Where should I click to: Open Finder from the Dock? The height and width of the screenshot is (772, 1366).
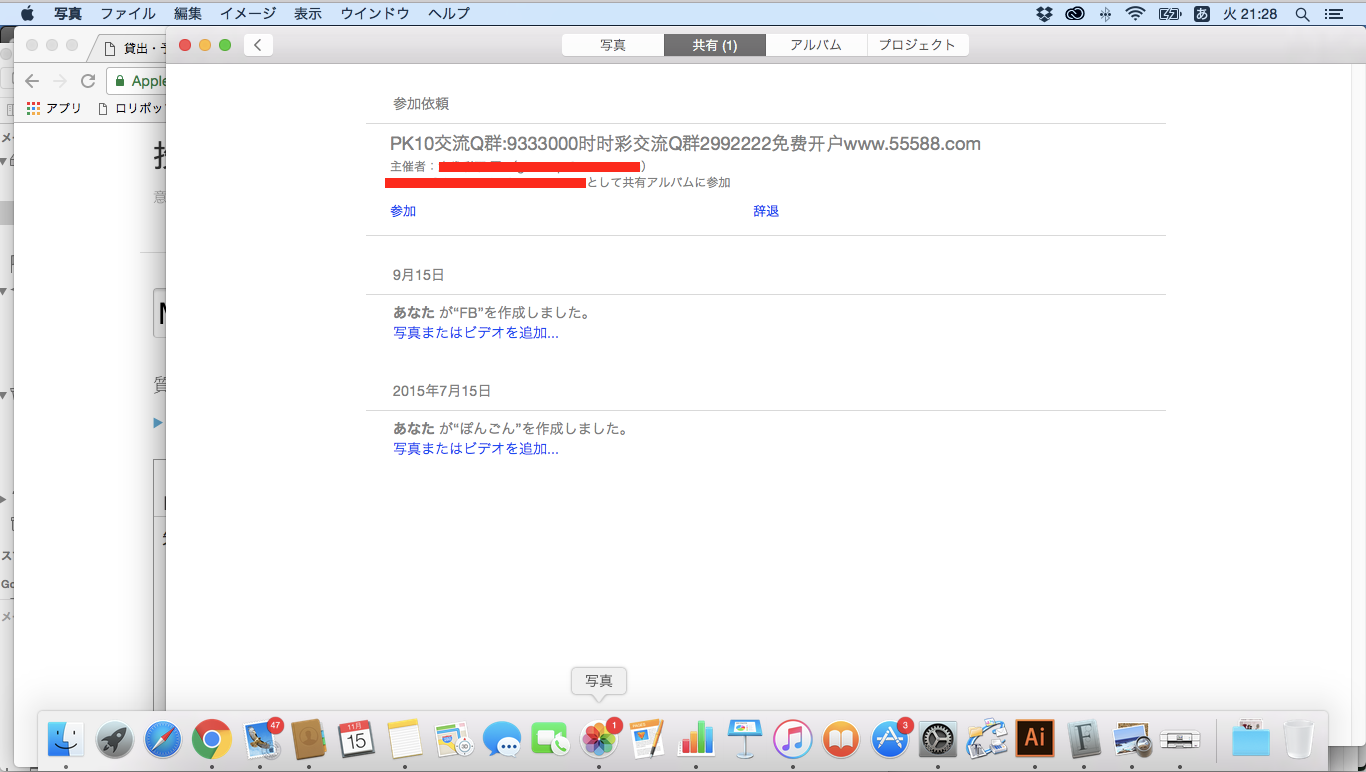click(66, 739)
